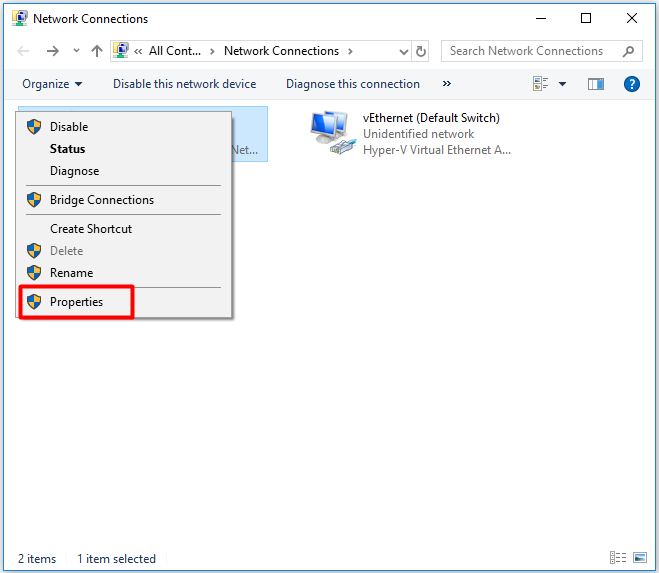
Task: Click the Back navigation arrow
Action: tap(23, 51)
